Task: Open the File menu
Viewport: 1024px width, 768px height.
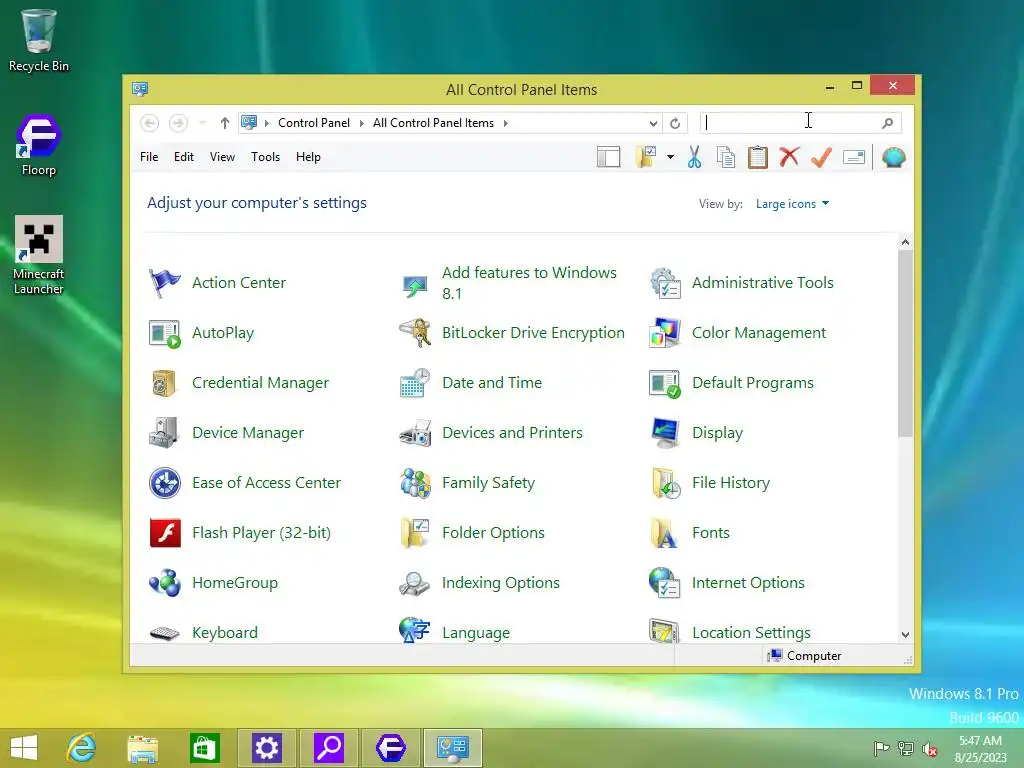Action: (149, 157)
